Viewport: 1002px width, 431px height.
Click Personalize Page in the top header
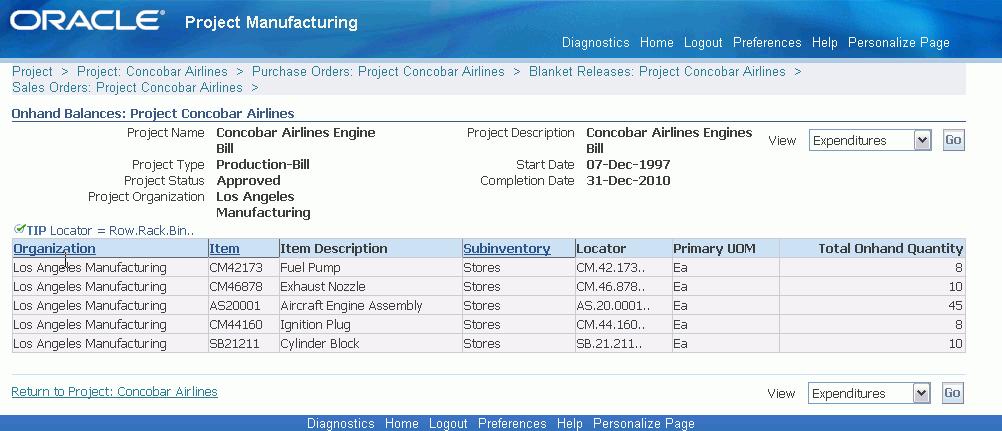tap(898, 43)
